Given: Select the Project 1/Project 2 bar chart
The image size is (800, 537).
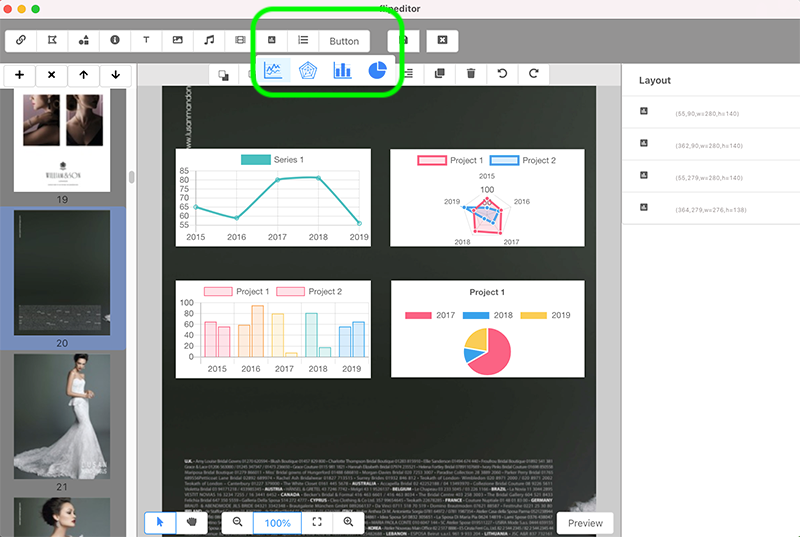Looking at the screenshot, I should click(273, 329).
